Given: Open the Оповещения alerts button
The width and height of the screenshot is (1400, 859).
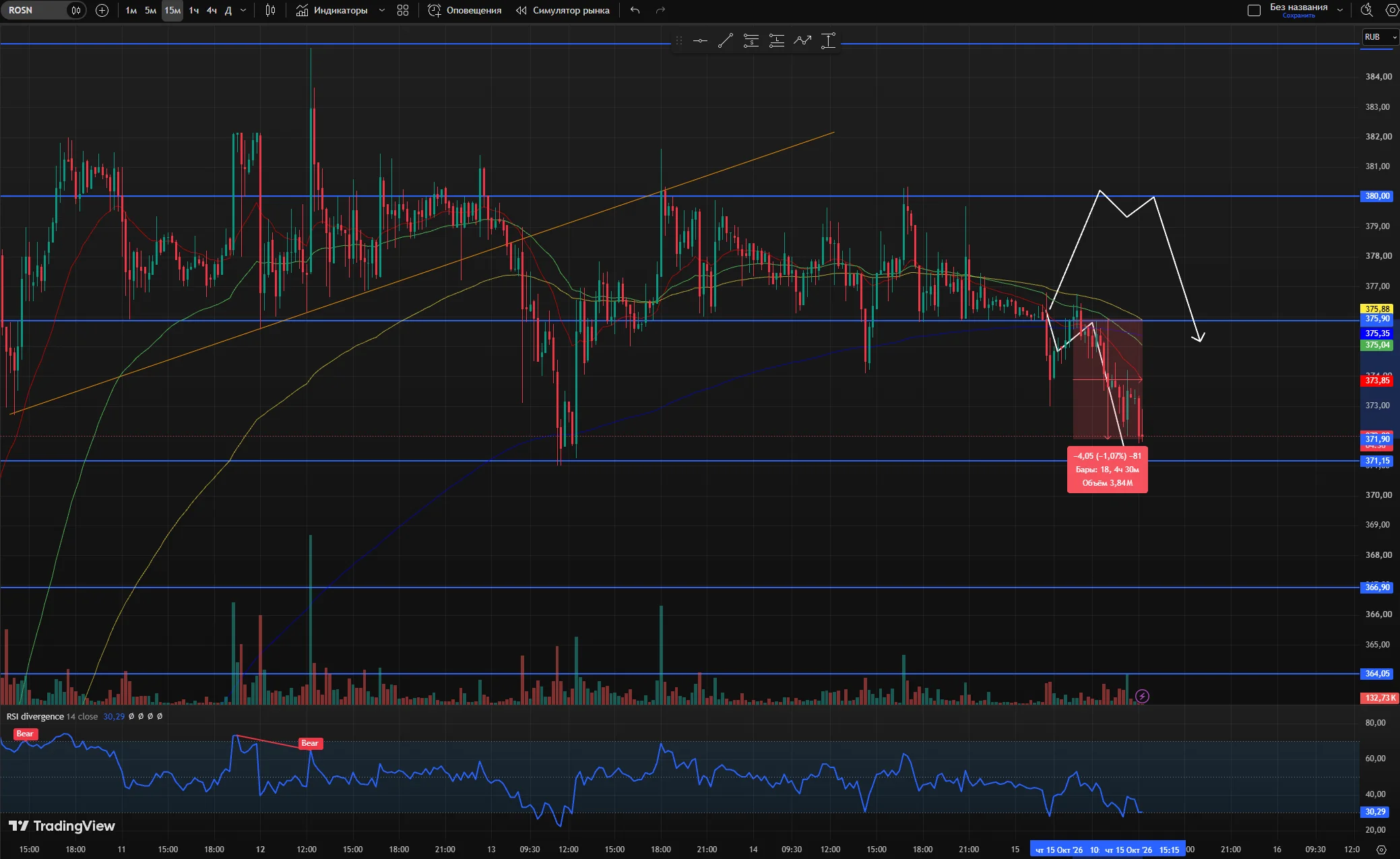Looking at the screenshot, I should click(x=465, y=10).
